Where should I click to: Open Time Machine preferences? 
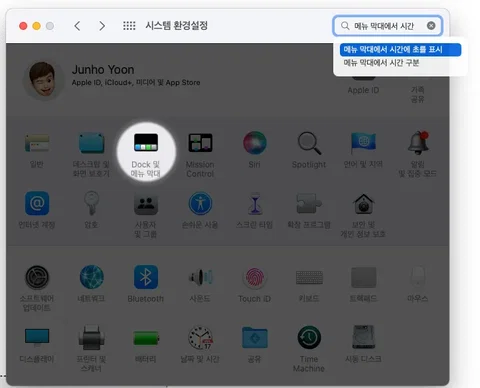tap(309, 349)
